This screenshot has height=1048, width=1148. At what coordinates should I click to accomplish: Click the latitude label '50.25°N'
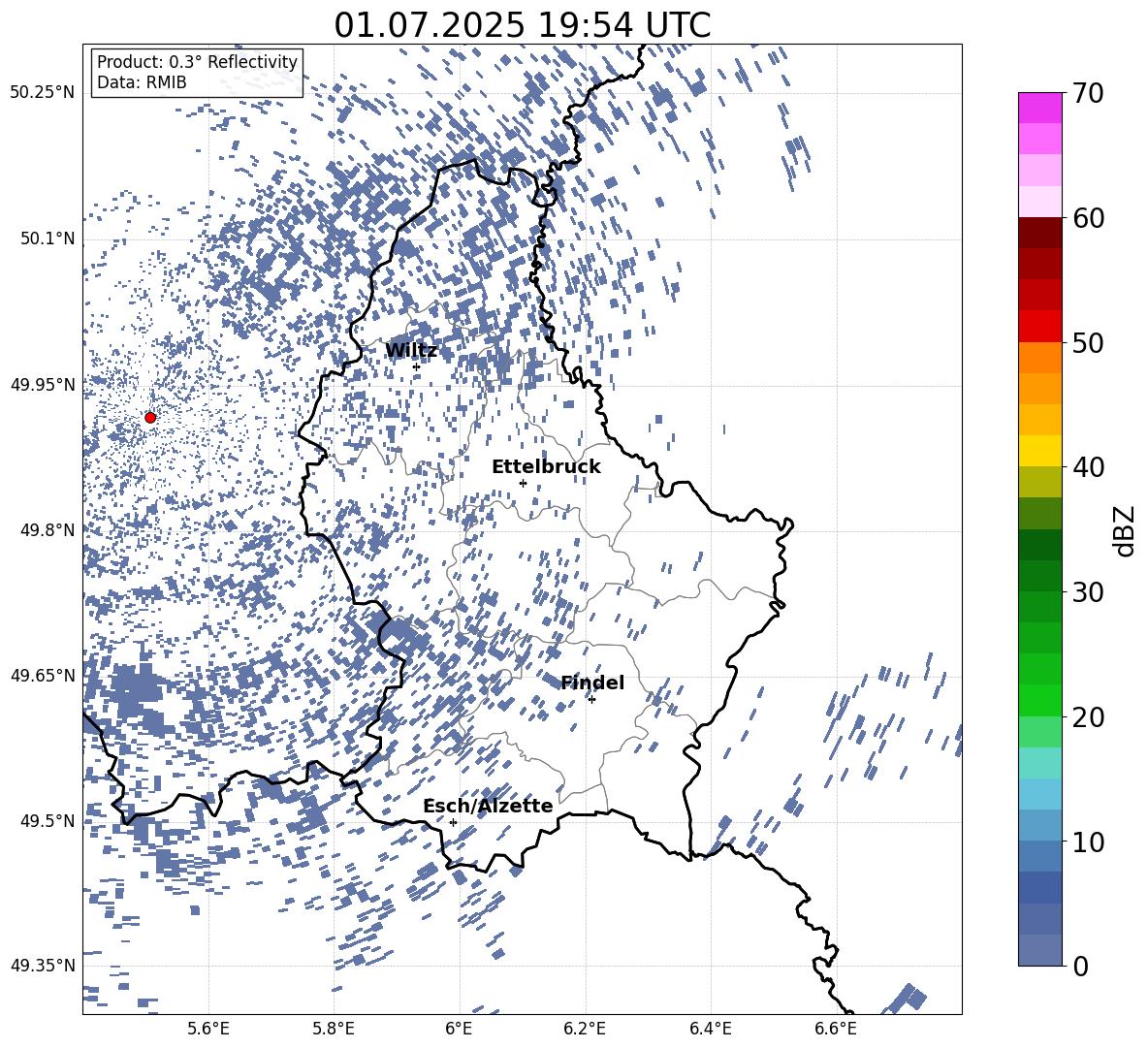click(x=43, y=93)
